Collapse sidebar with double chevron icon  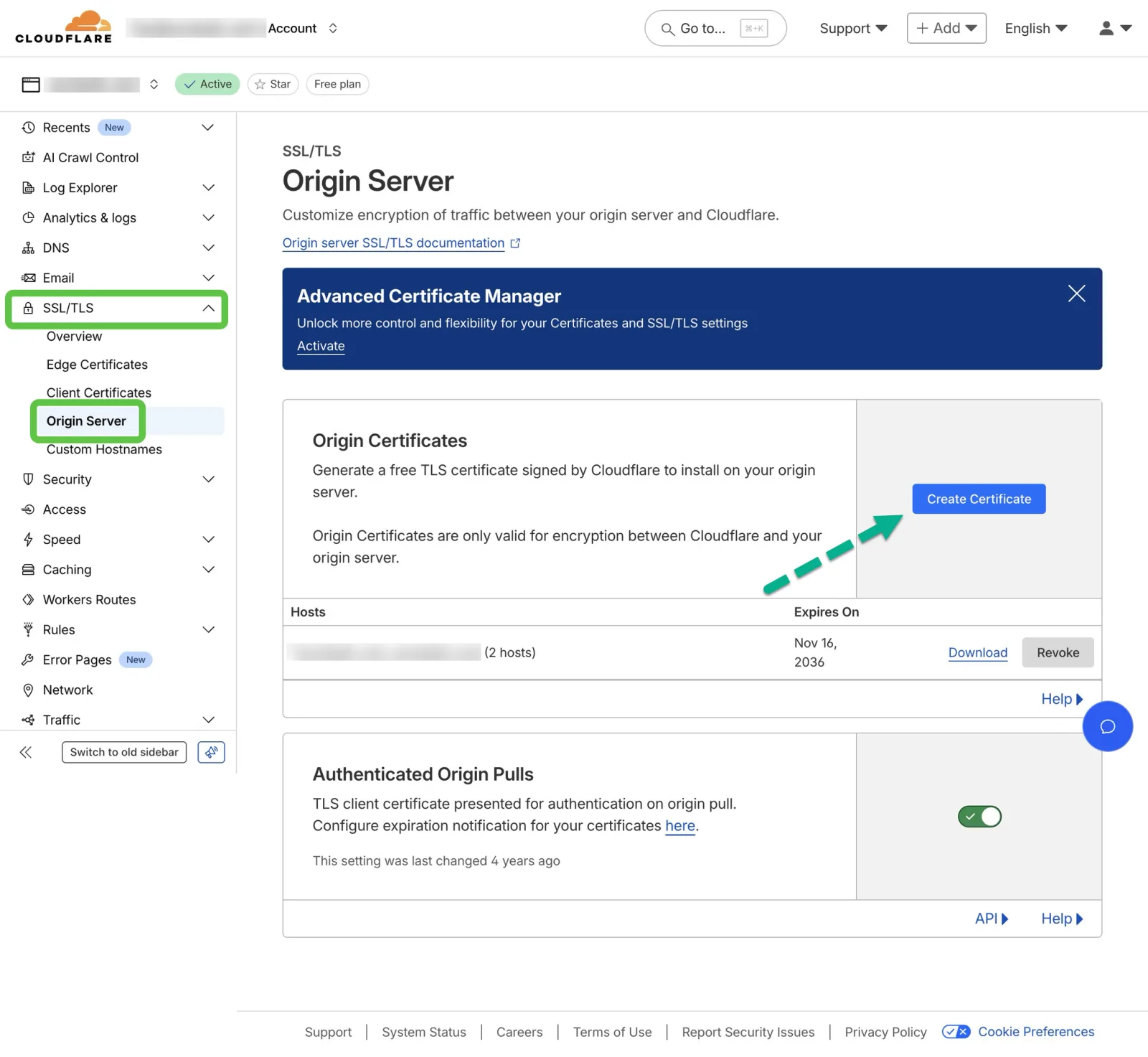point(26,752)
